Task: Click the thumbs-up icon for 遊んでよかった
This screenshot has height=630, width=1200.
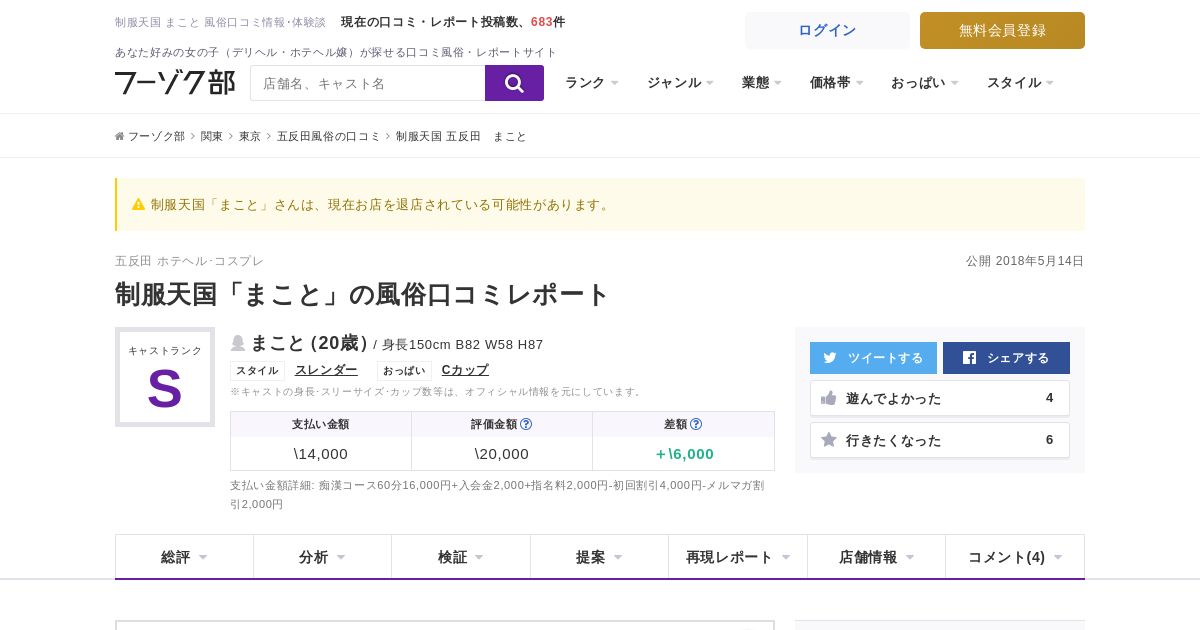Action: [828, 398]
